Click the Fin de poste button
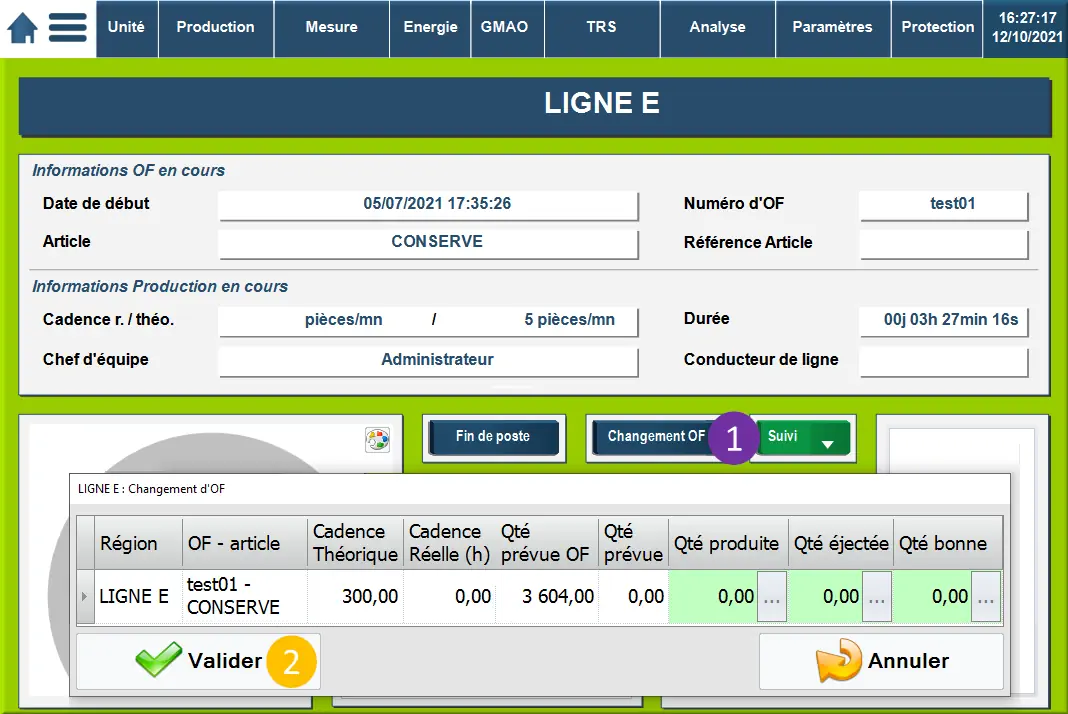 pyautogui.click(x=494, y=437)
